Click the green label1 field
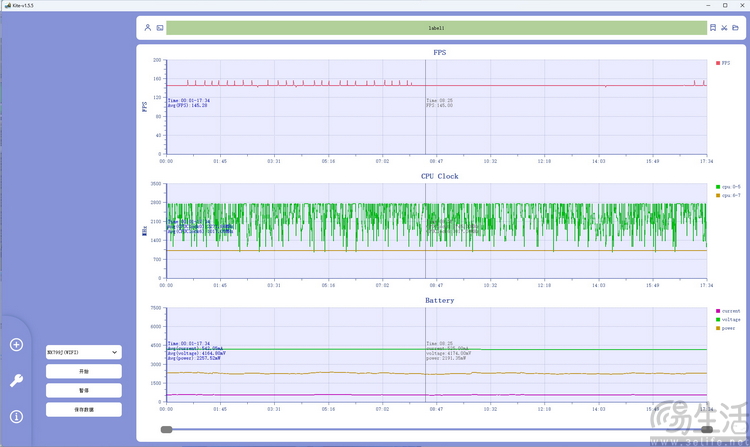Viewport: 750px width, 447px height. click(436, 28)
